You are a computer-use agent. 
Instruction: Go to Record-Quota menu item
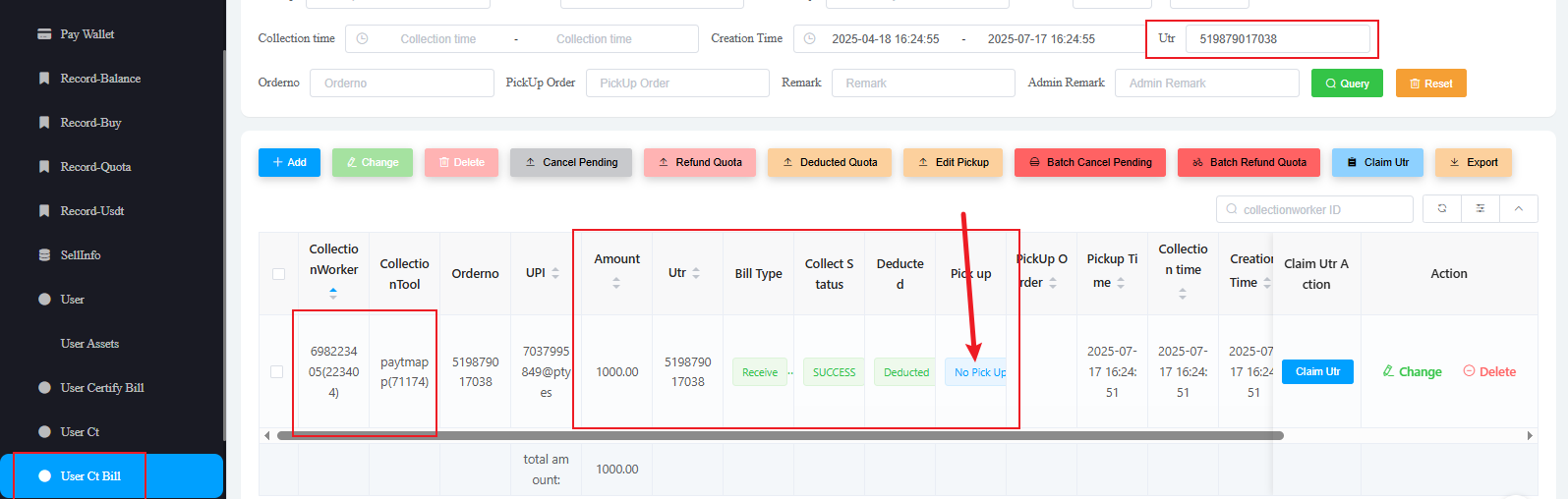[x=95, y=167]
